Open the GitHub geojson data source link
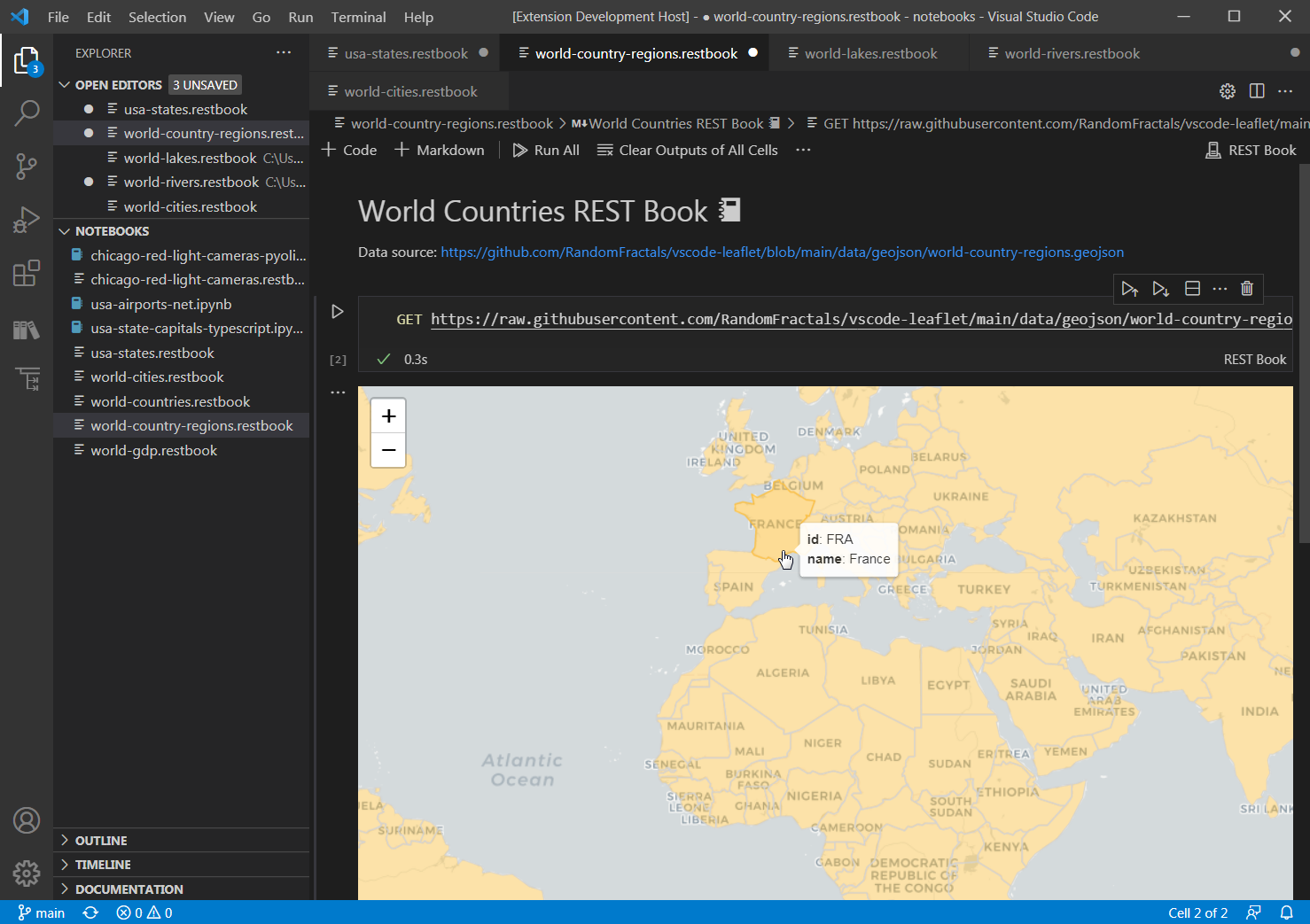Image resolution: width=1310 pixels, height=924 pixels. click(782, 252)
